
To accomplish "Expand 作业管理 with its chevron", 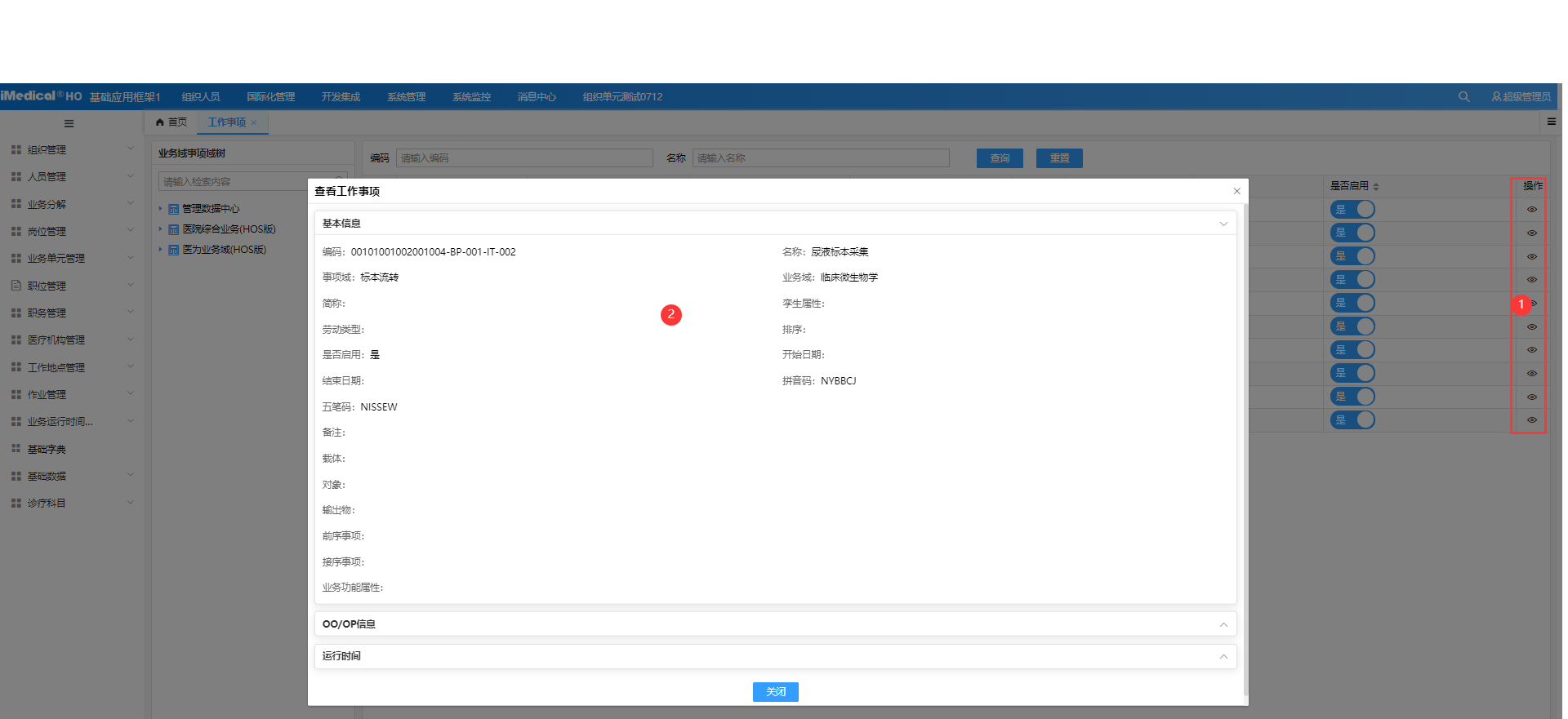I will coord(131,393).
